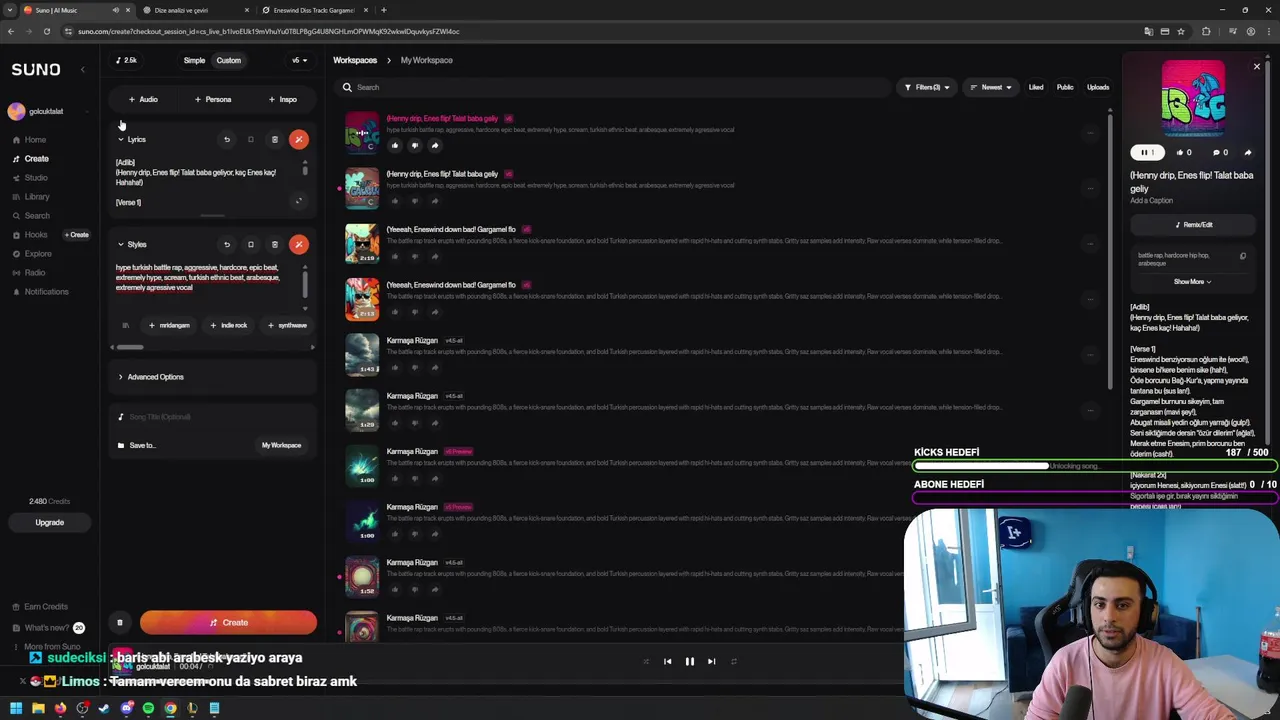
Task: Expand Show More in detail panel
Action: (x=1191, y=282)
